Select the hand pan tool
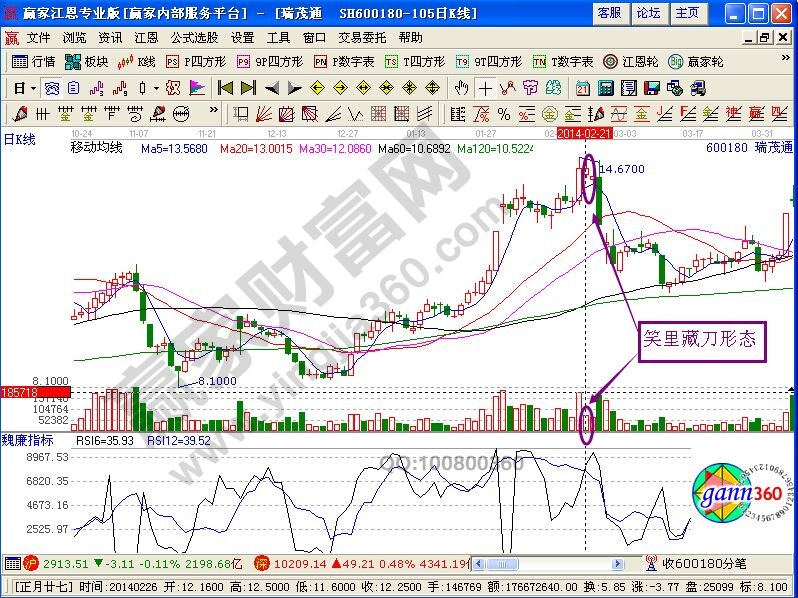The image size is (798, 598). point(461,87)
